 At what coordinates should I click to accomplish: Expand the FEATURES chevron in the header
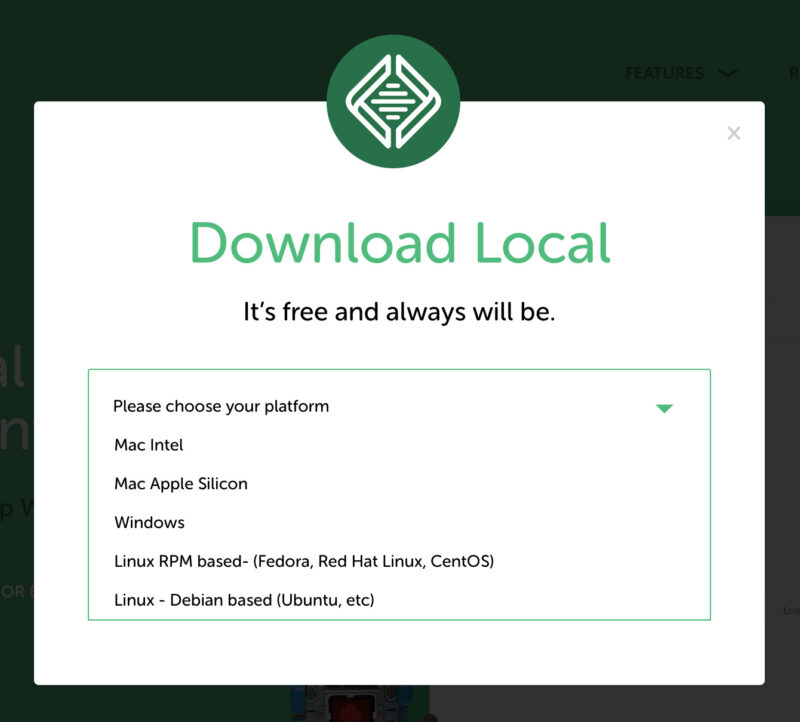point(728,74)
